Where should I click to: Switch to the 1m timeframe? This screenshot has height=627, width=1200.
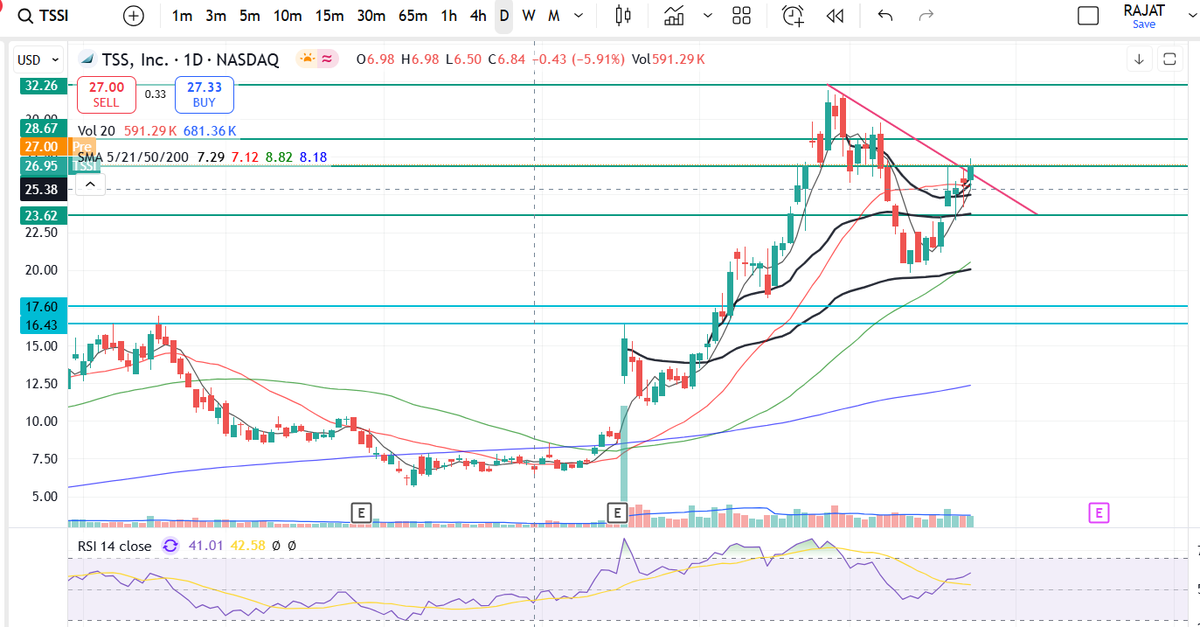coord(182,16)
